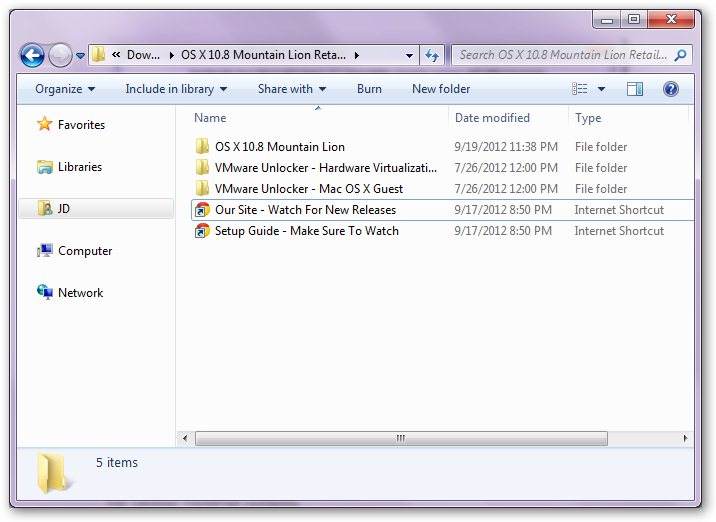Click the Favorites star icon
Image resolution: width=716 pixels, height=522 pixels.
45,123
